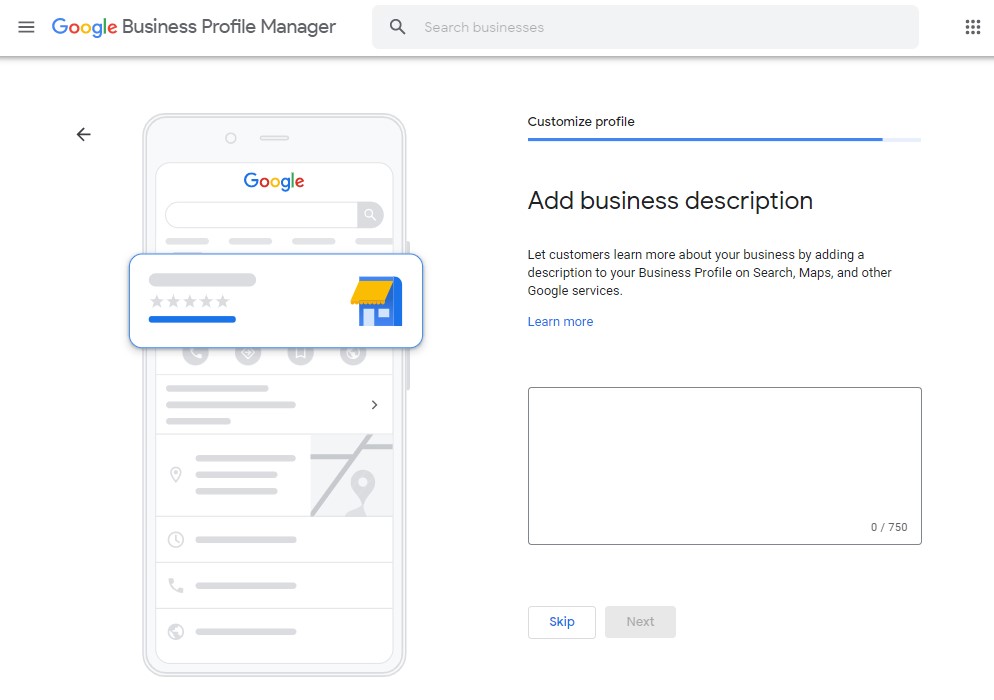Viewport: 994px width, 700px height.
Task: Click the chevron arrow in the phone preview
Action: 374,405
